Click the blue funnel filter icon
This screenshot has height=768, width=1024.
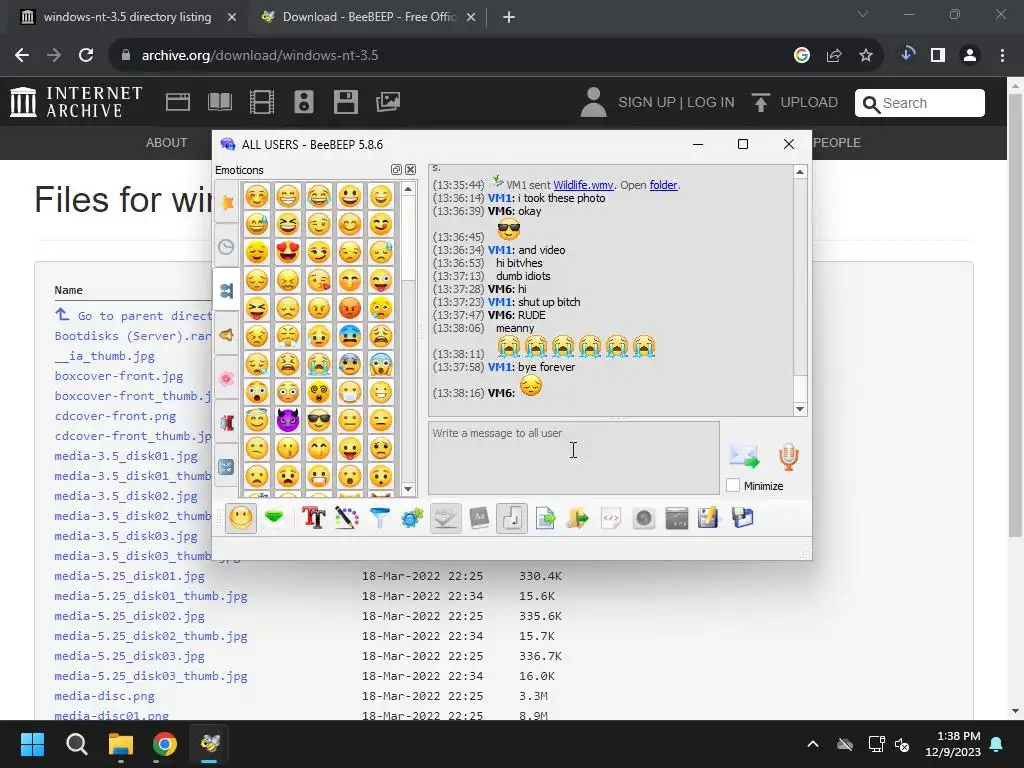coord(379,519)
